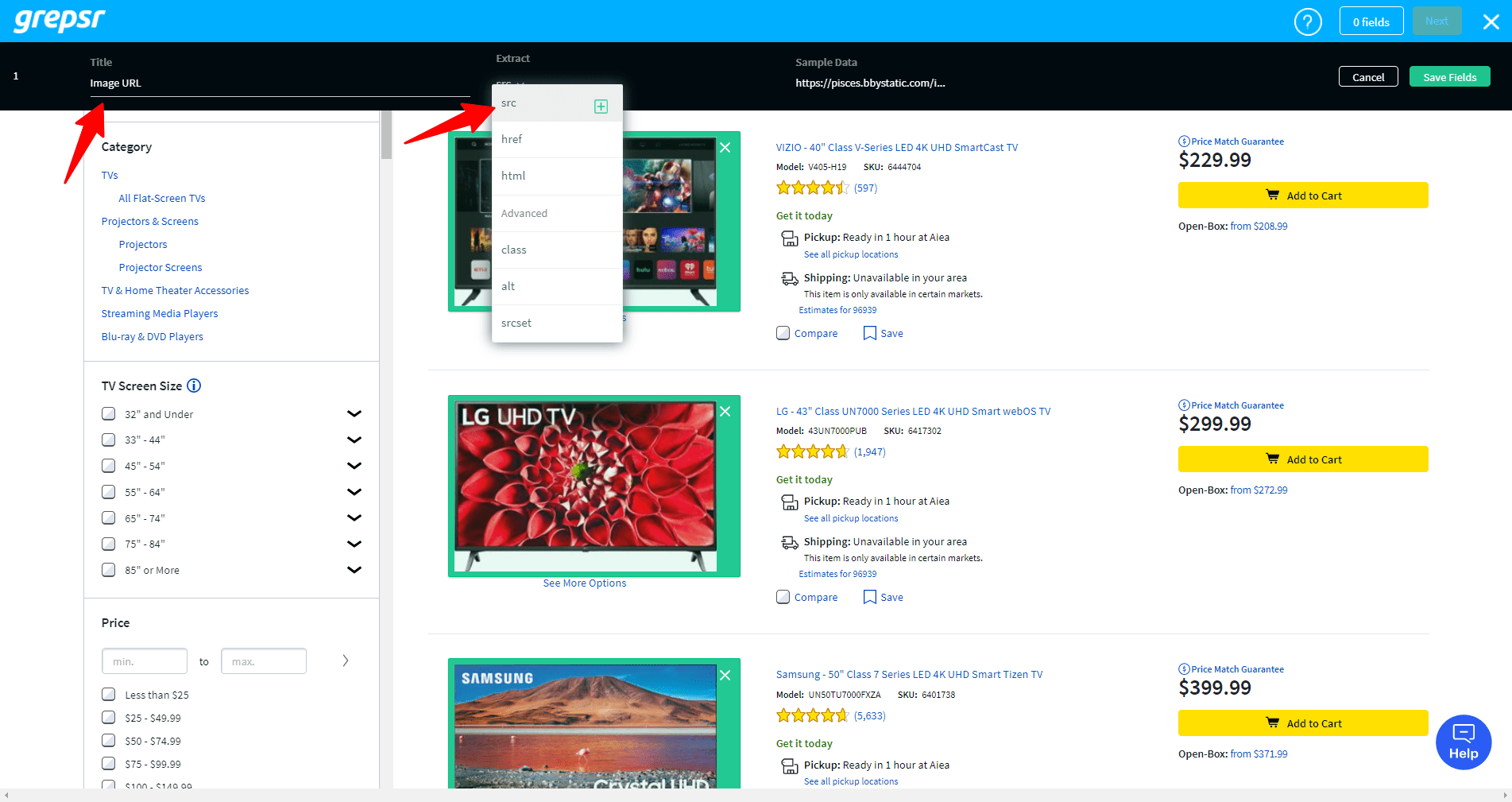Viewport: 1512px width, 802px height.
Task: Click the sidebar vertical scrollbar thumb
Action: click(386, 135)
